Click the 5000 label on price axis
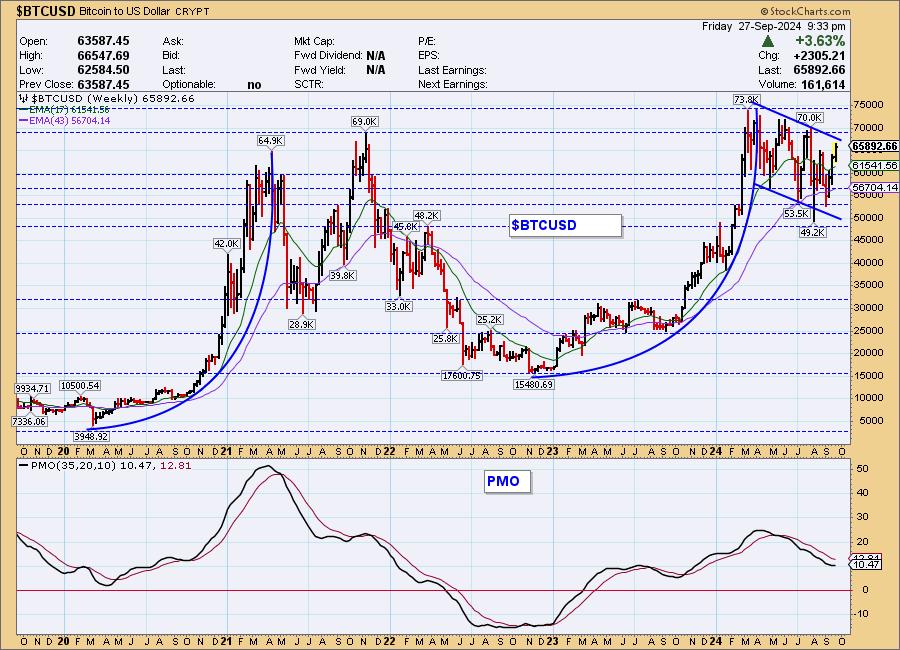Image resolution: width=900 pixels, height=650 pixels. click(x=871, y=420)
